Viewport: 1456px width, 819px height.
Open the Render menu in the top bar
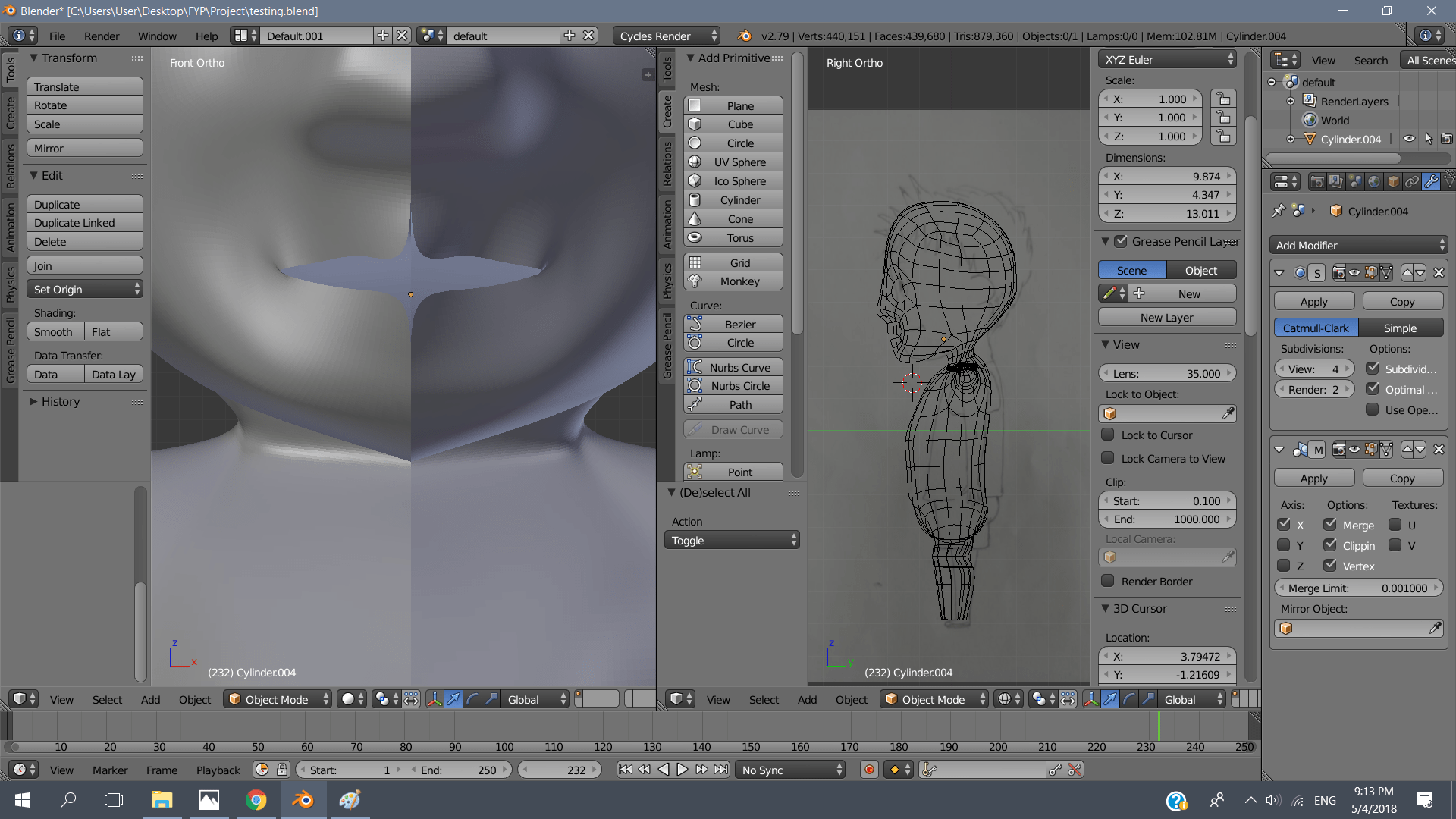(102, 36)
